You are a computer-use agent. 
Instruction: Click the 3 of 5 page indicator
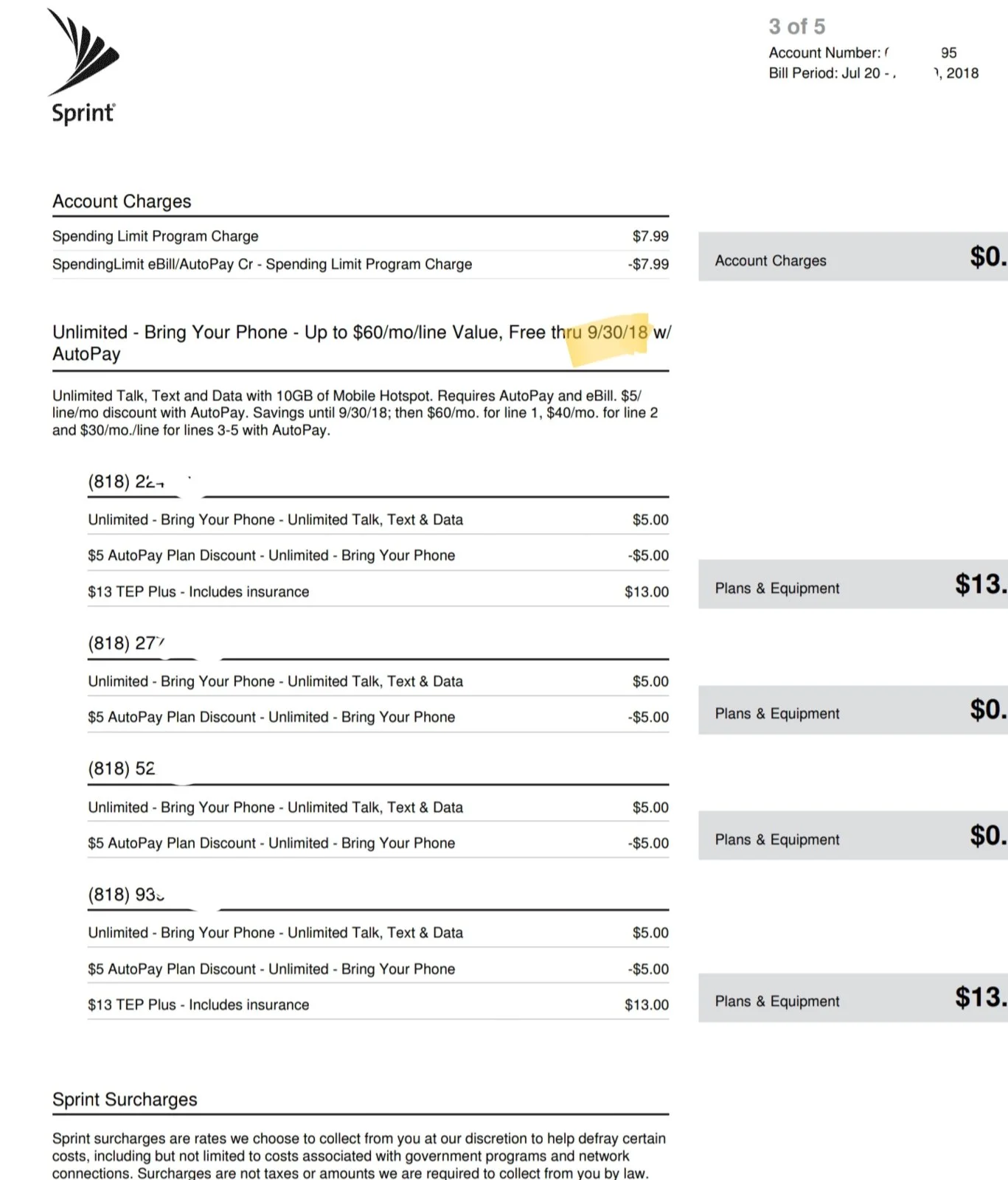pos(797,27)
